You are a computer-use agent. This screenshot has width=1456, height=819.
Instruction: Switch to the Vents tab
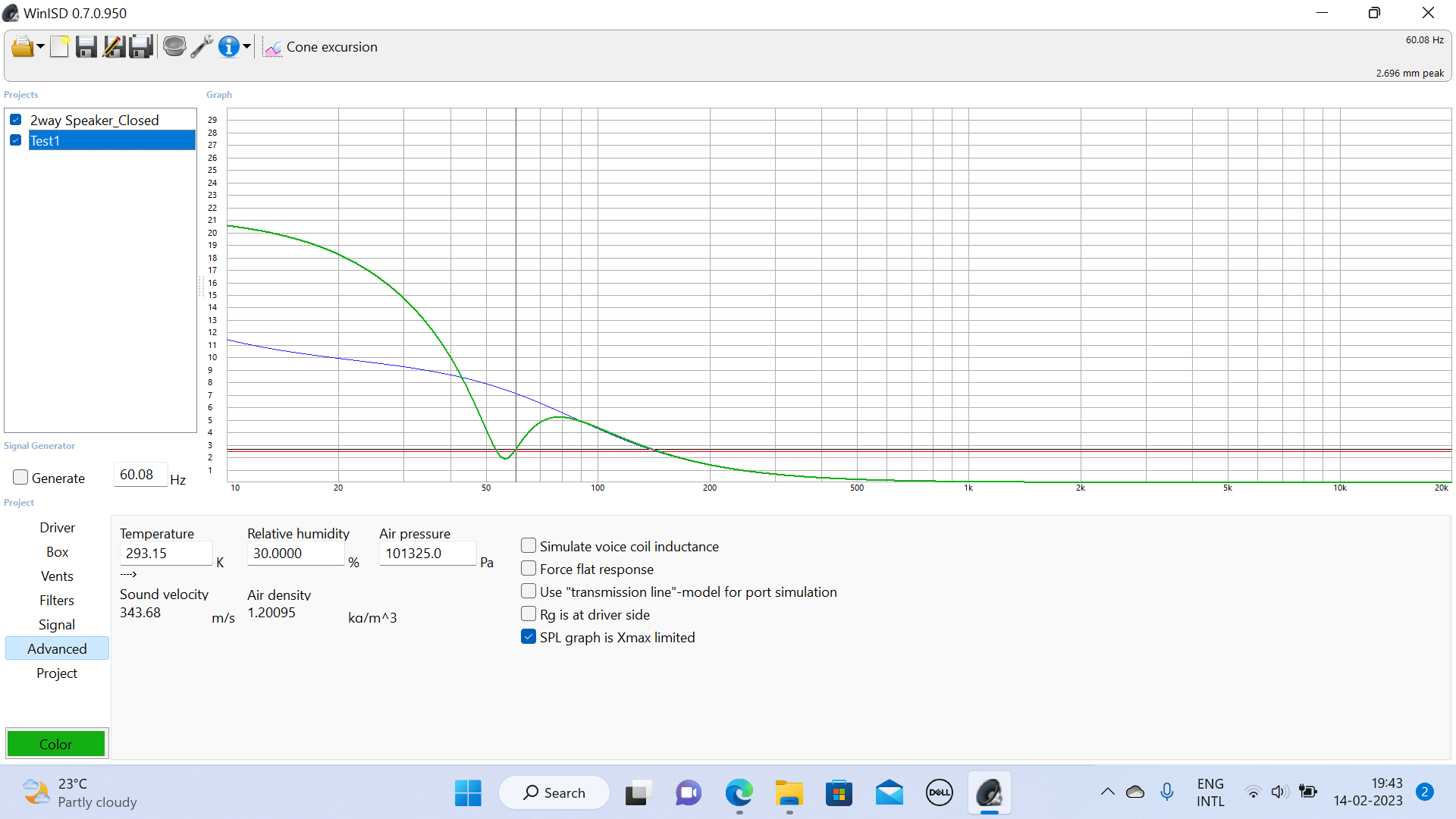(58, 576)
